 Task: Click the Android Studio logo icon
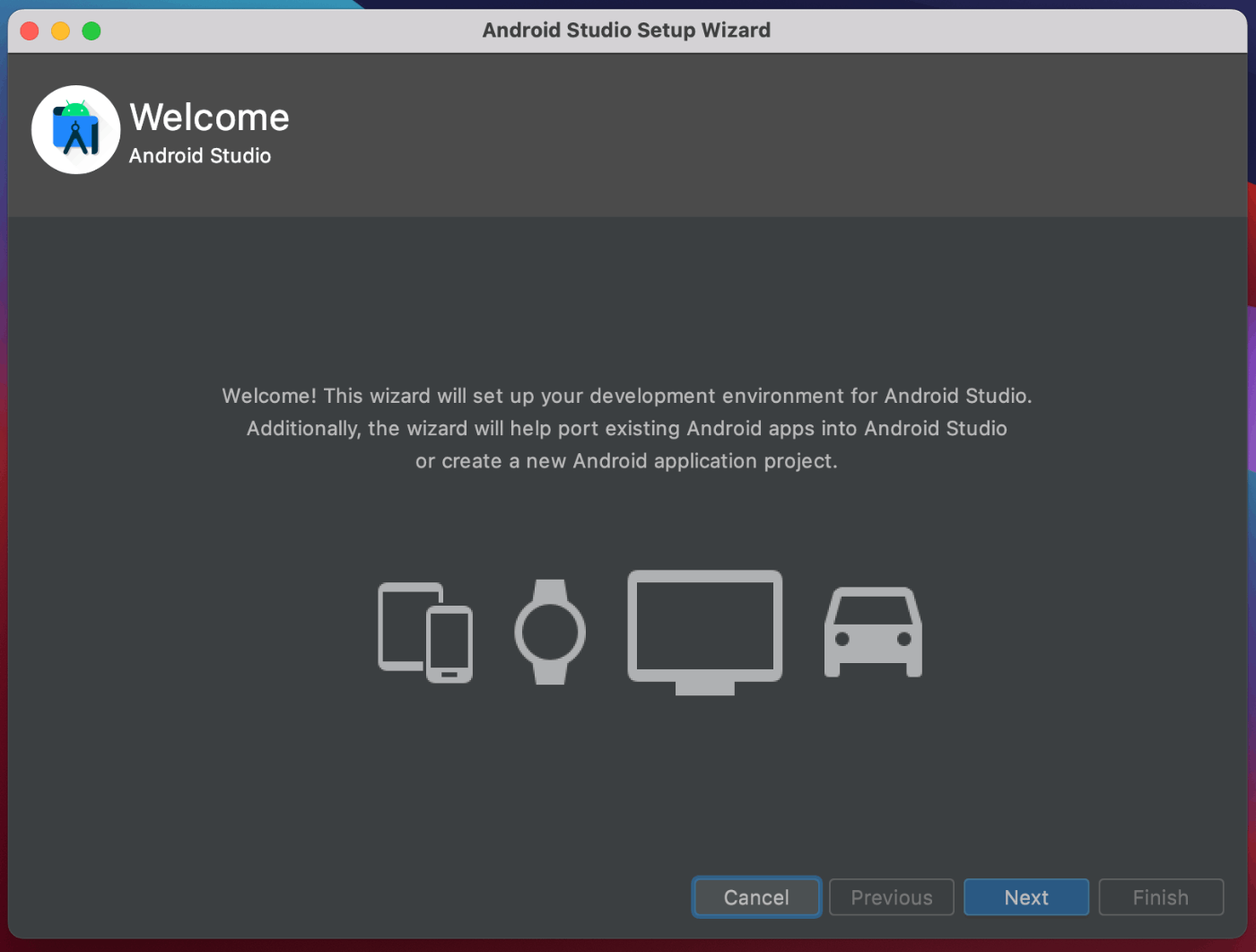tap(76, 130)
